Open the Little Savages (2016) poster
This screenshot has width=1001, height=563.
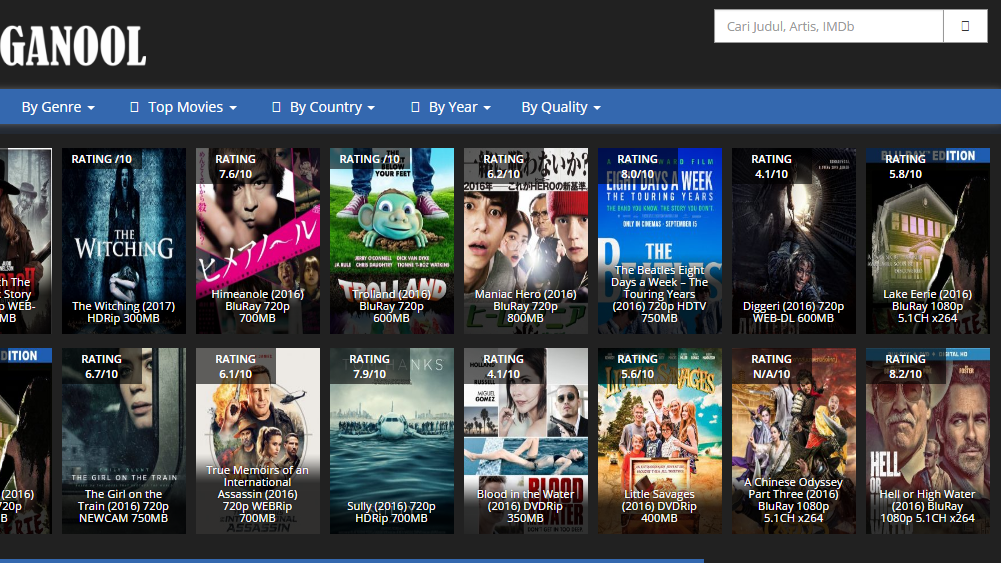click(660, 440)
